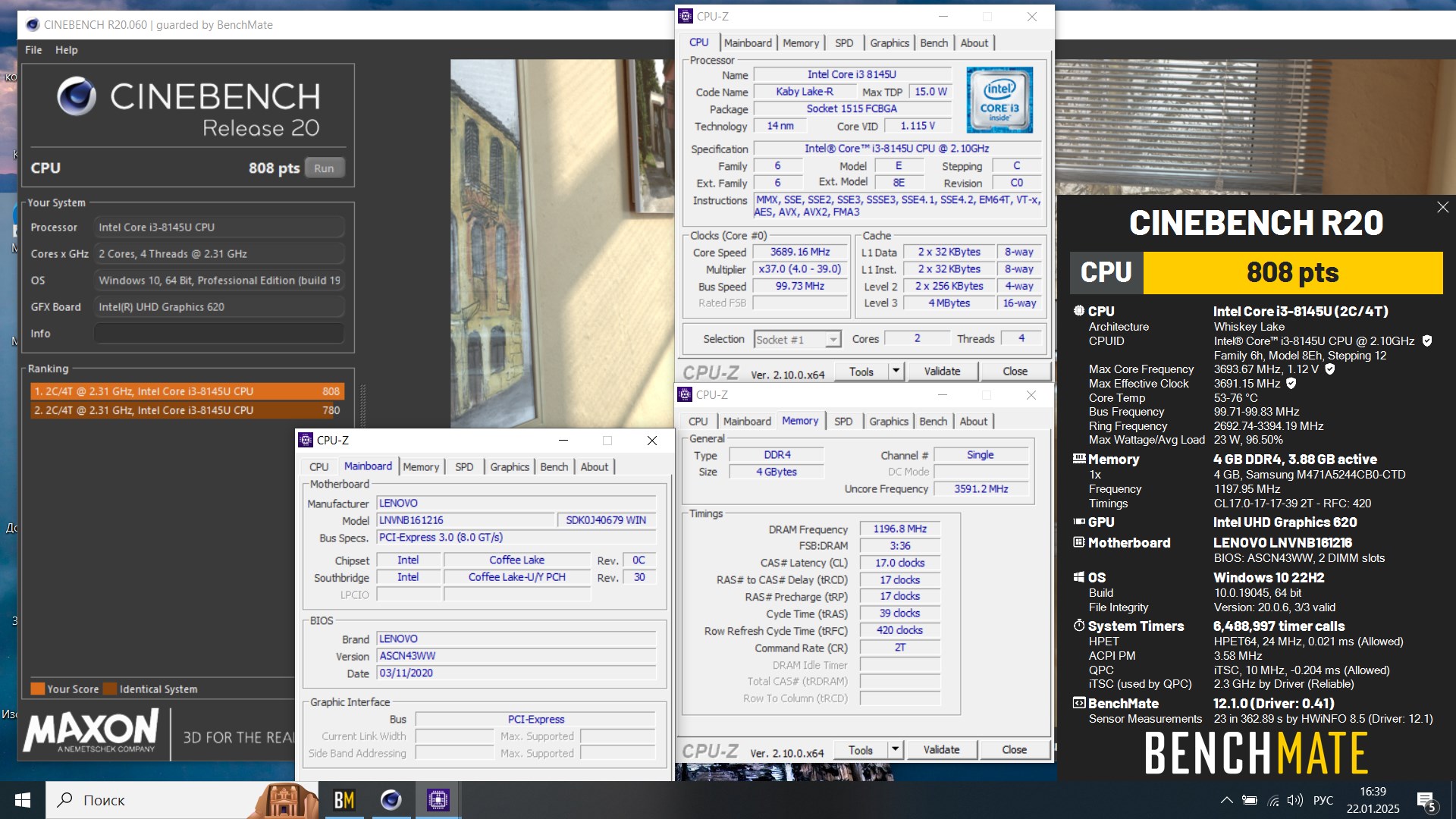Close the BenchMate result overlay with X
This screenshot has width=1456, height=819.
tap(1442, 207)
